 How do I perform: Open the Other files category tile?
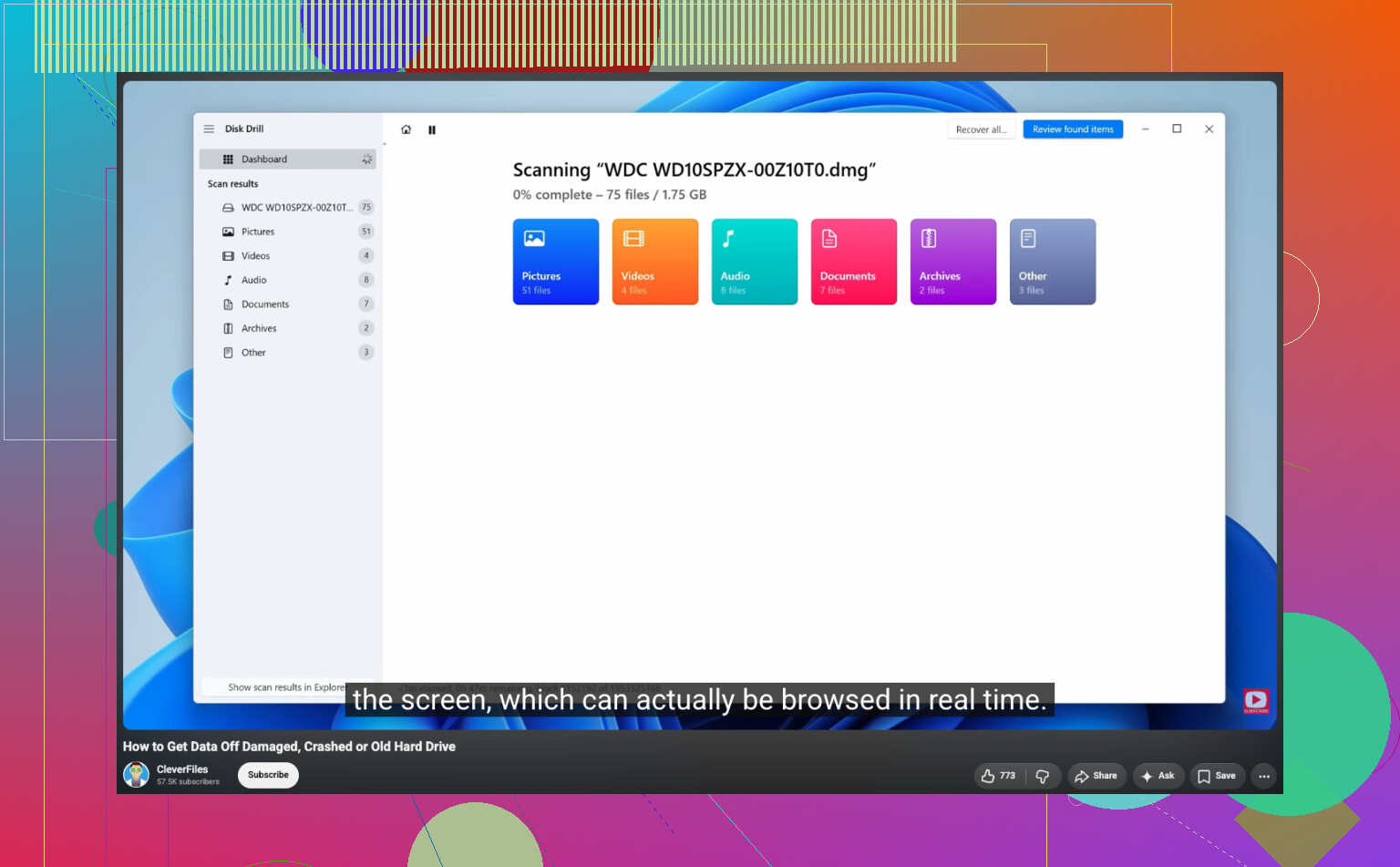coord(1053,262)
